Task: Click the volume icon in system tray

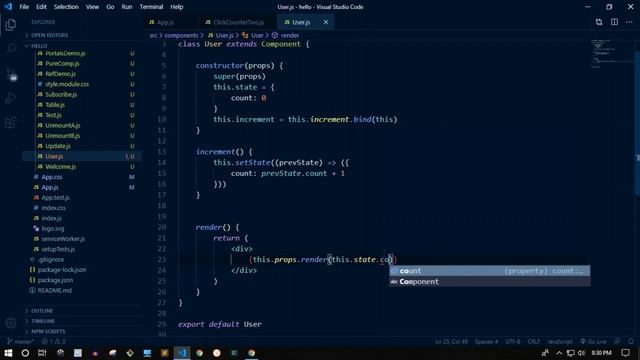Action: coord(582,353)
